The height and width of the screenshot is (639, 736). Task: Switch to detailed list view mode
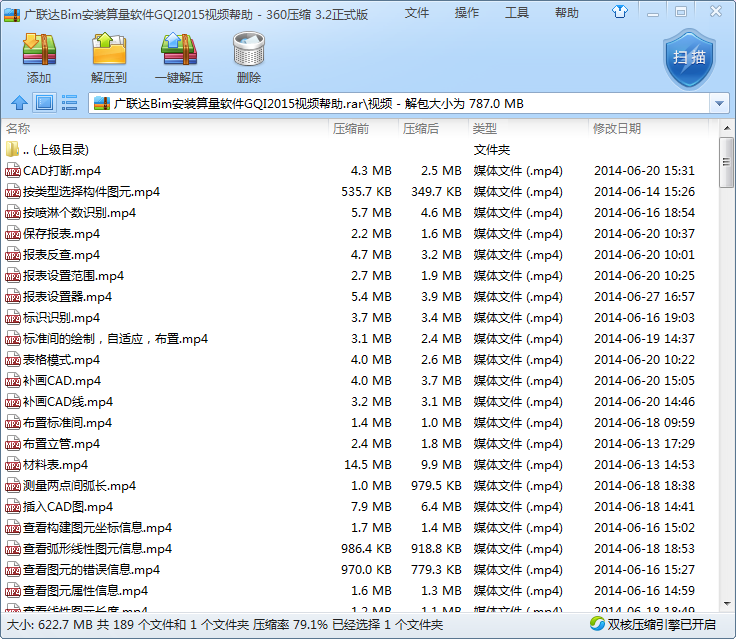69,103
